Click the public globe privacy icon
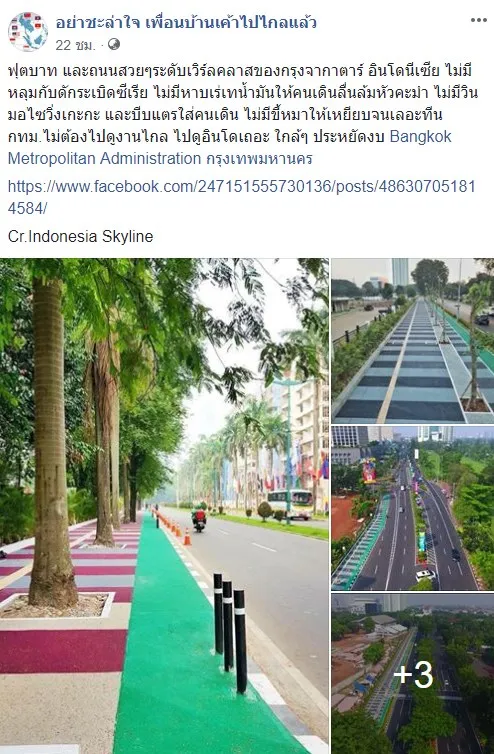This screenshot has height=754, width=494. [114, 45]
